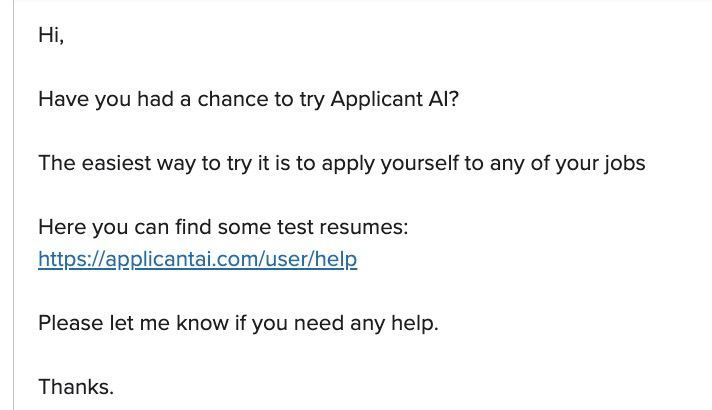Click the 'Here you can find some test resumes:' line
This screenshot has width=712, height=410.
[223, 227]
